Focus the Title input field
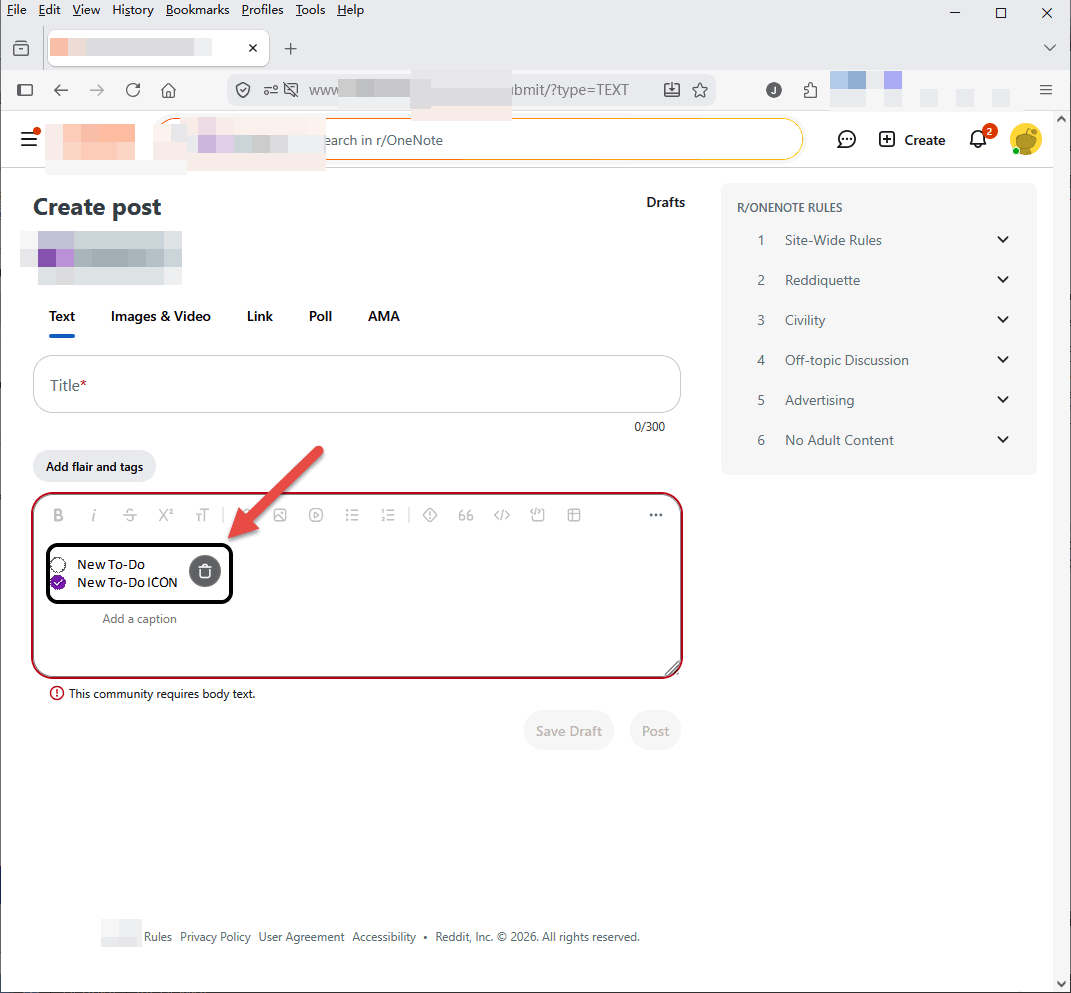The image size is (1071, 993). 357,384
